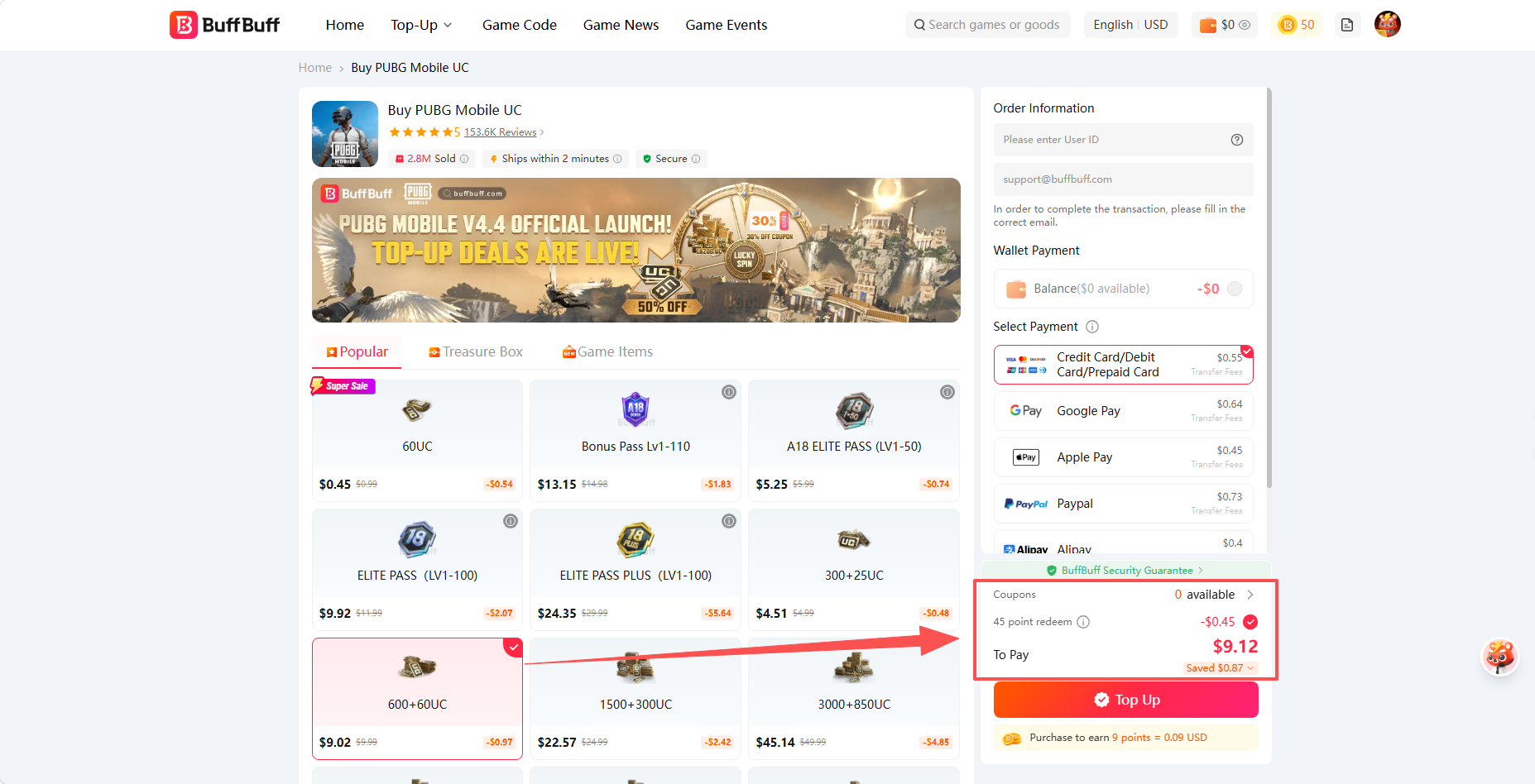This screenshot has height=784, width=1535.
Task: Click the Select Payment info icon
Action: pyautogui.click(x=1092, y=327)
